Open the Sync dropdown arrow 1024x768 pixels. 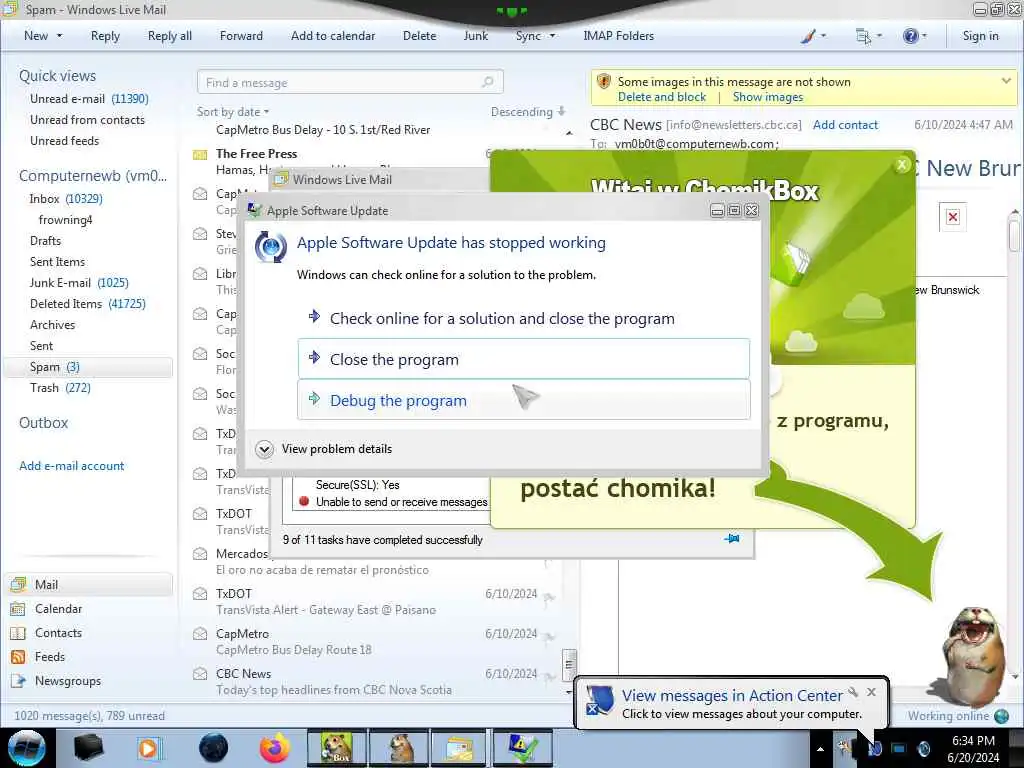[x=552, y=36]
